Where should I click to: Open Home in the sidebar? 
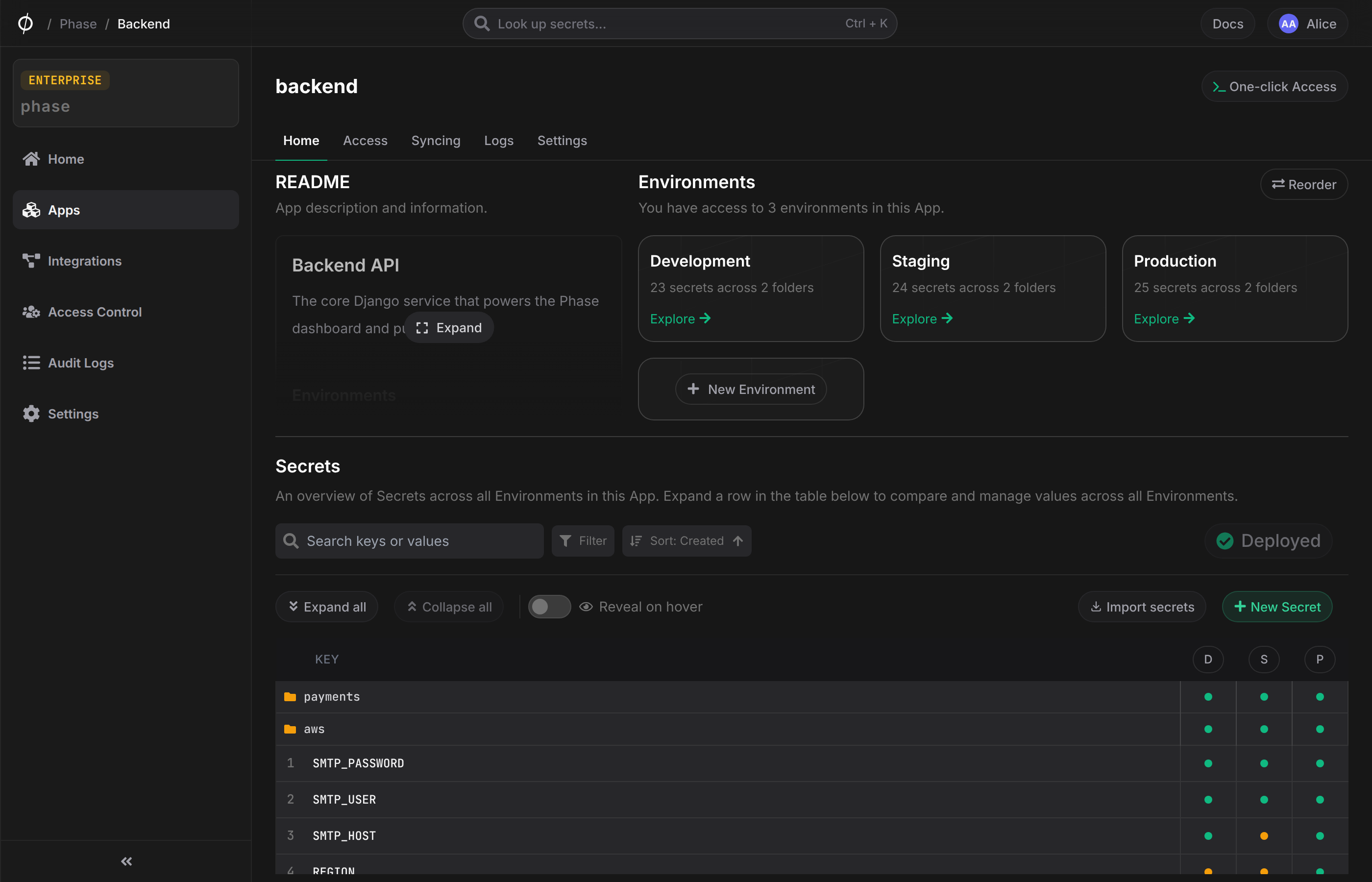pyautogui.click(x=125, y=159)
